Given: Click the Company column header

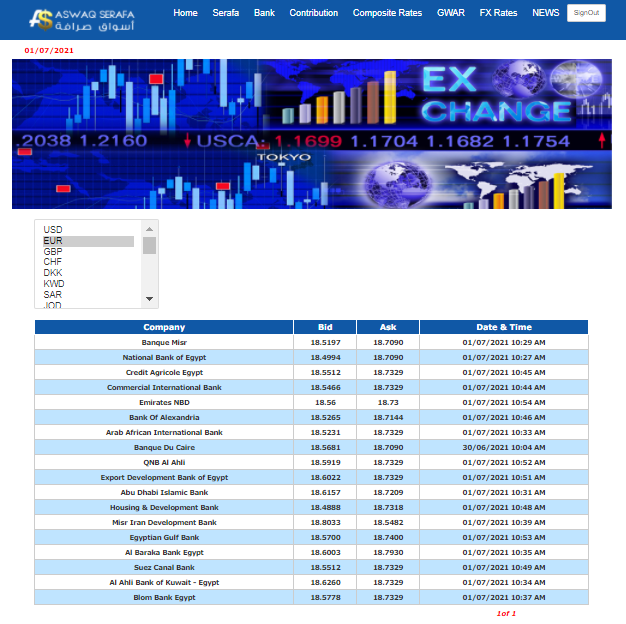Looking at the screenshot, I should pos(164,327).
